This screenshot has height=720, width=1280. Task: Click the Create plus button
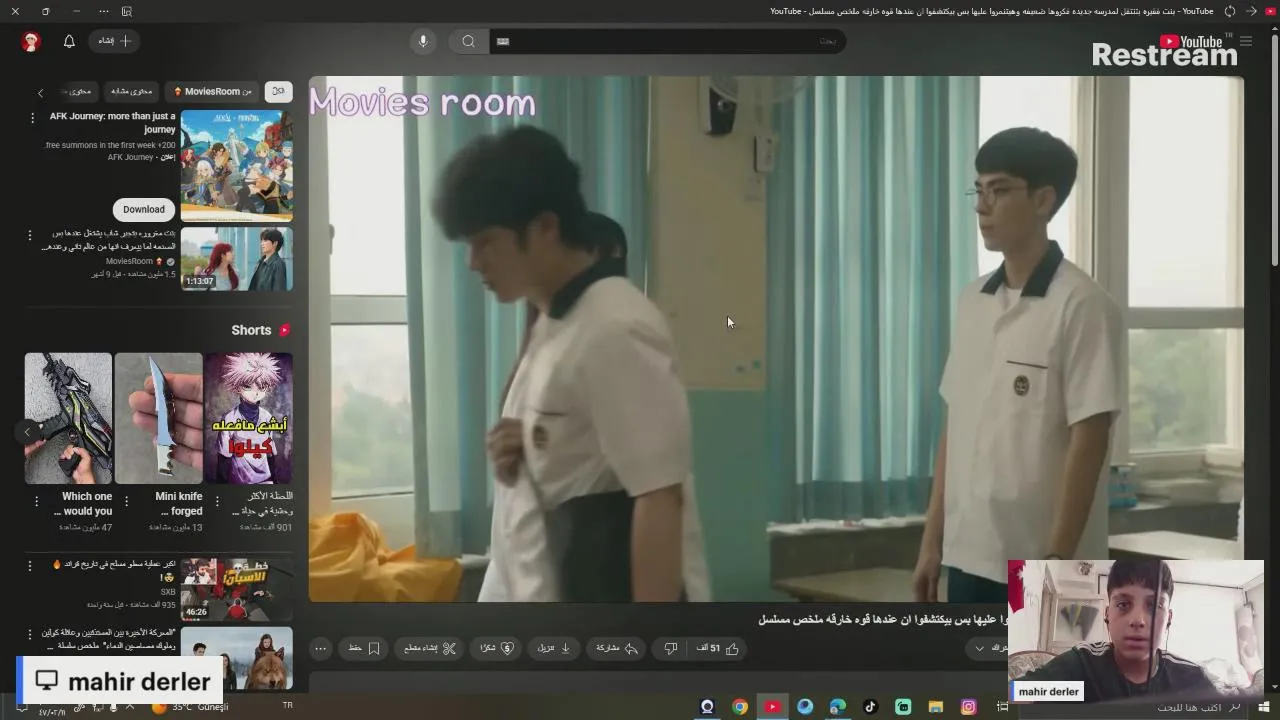114,41
